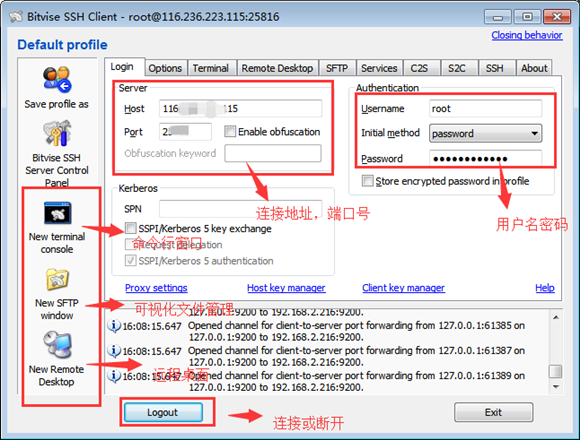This screenshot has width=580, height=440.
Task: Click the Bitvise title bar app icon
Action: click(16, 17)
